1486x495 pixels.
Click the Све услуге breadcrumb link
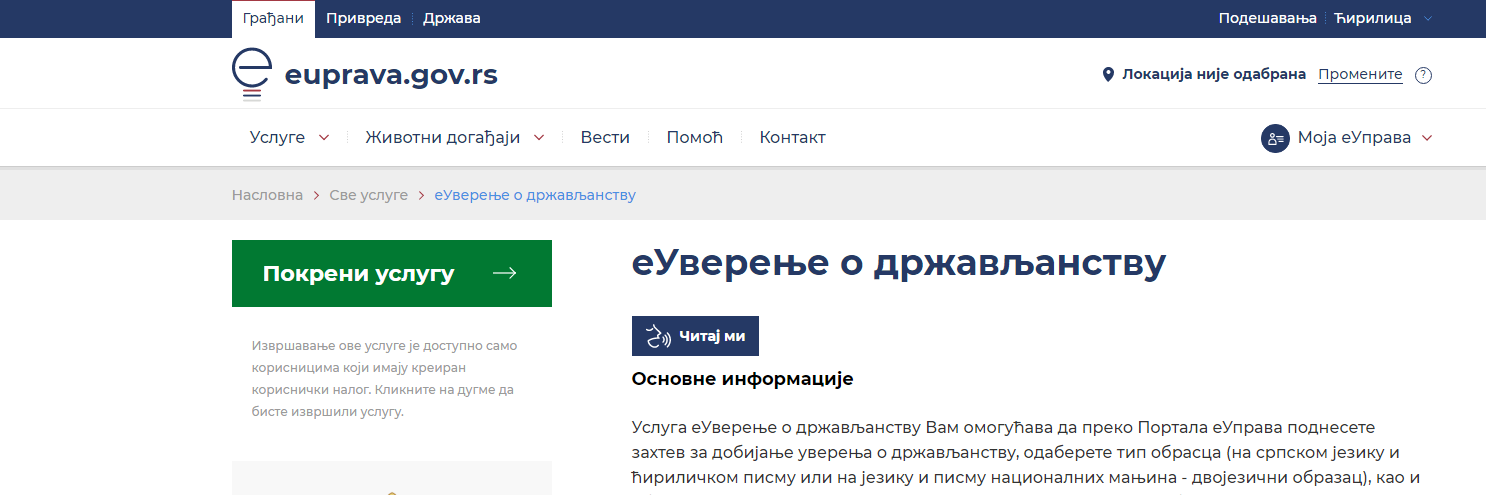click(368, 195)
